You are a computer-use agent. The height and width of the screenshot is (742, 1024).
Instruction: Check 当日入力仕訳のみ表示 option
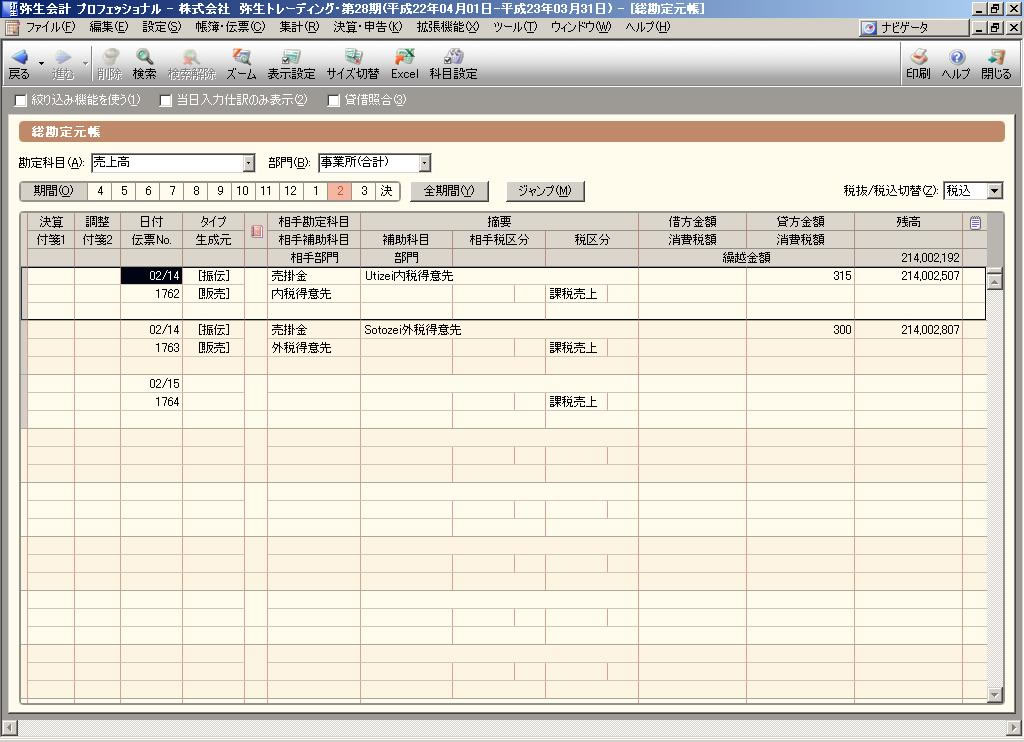click(166, 100)
